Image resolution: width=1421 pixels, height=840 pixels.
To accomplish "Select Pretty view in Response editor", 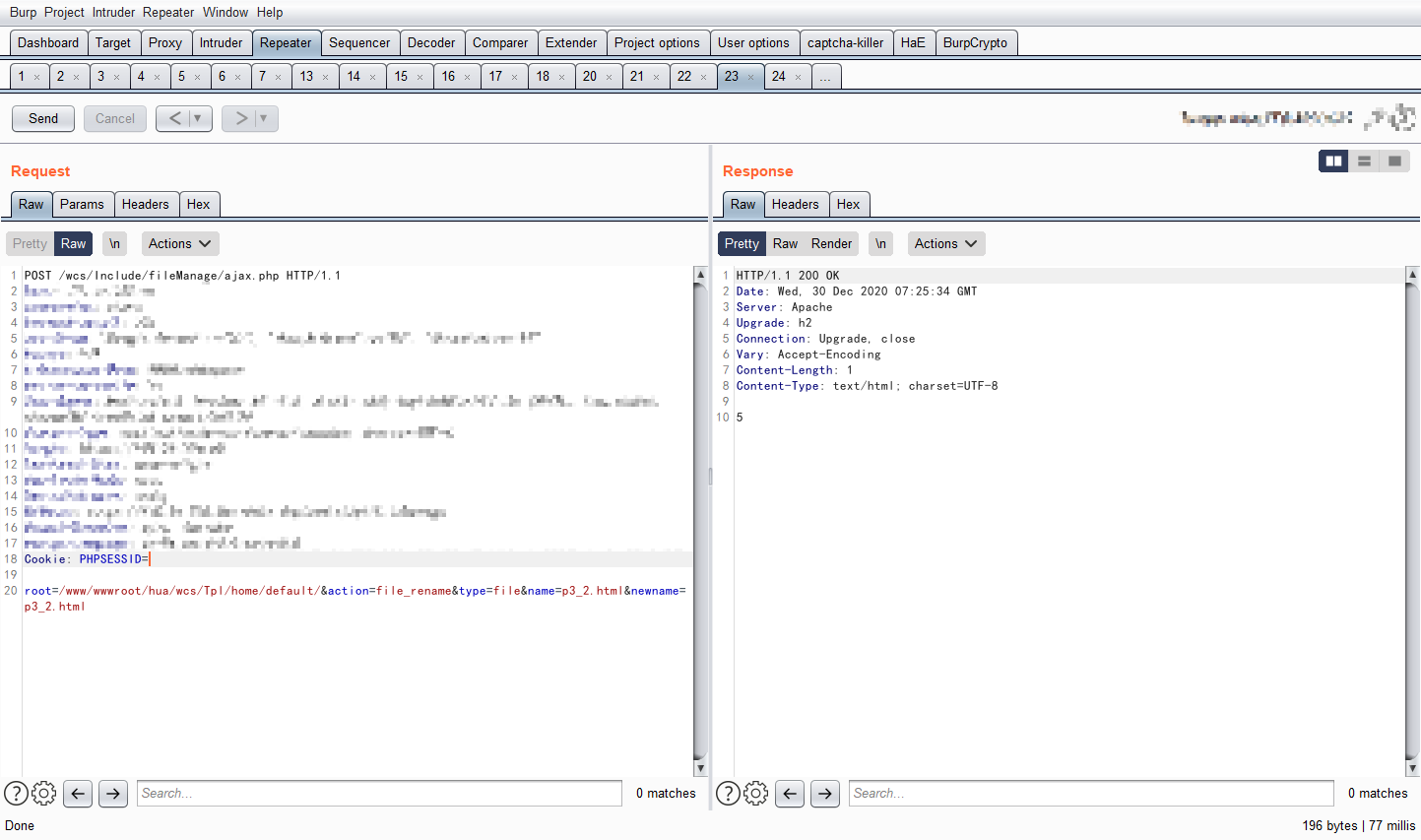I will (x=742, y=243).
